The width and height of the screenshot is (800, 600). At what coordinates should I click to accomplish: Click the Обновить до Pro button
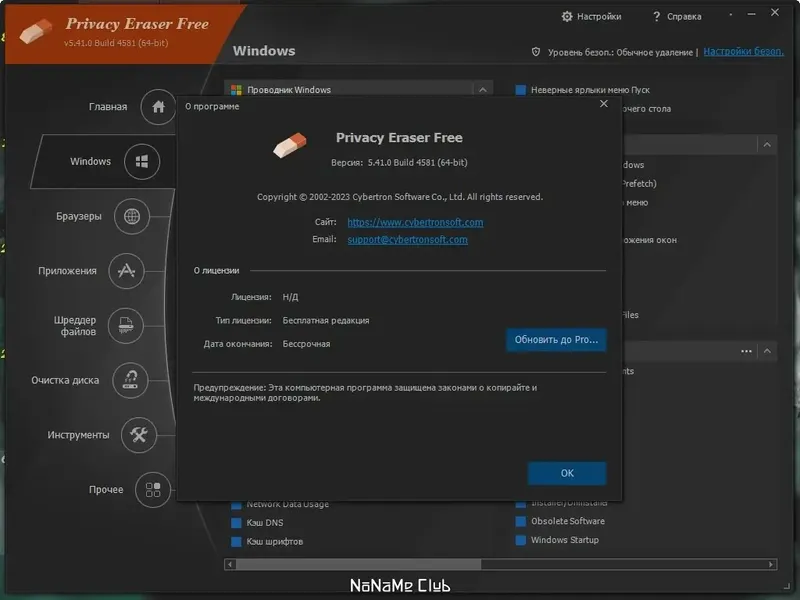[x=556, y=340]
